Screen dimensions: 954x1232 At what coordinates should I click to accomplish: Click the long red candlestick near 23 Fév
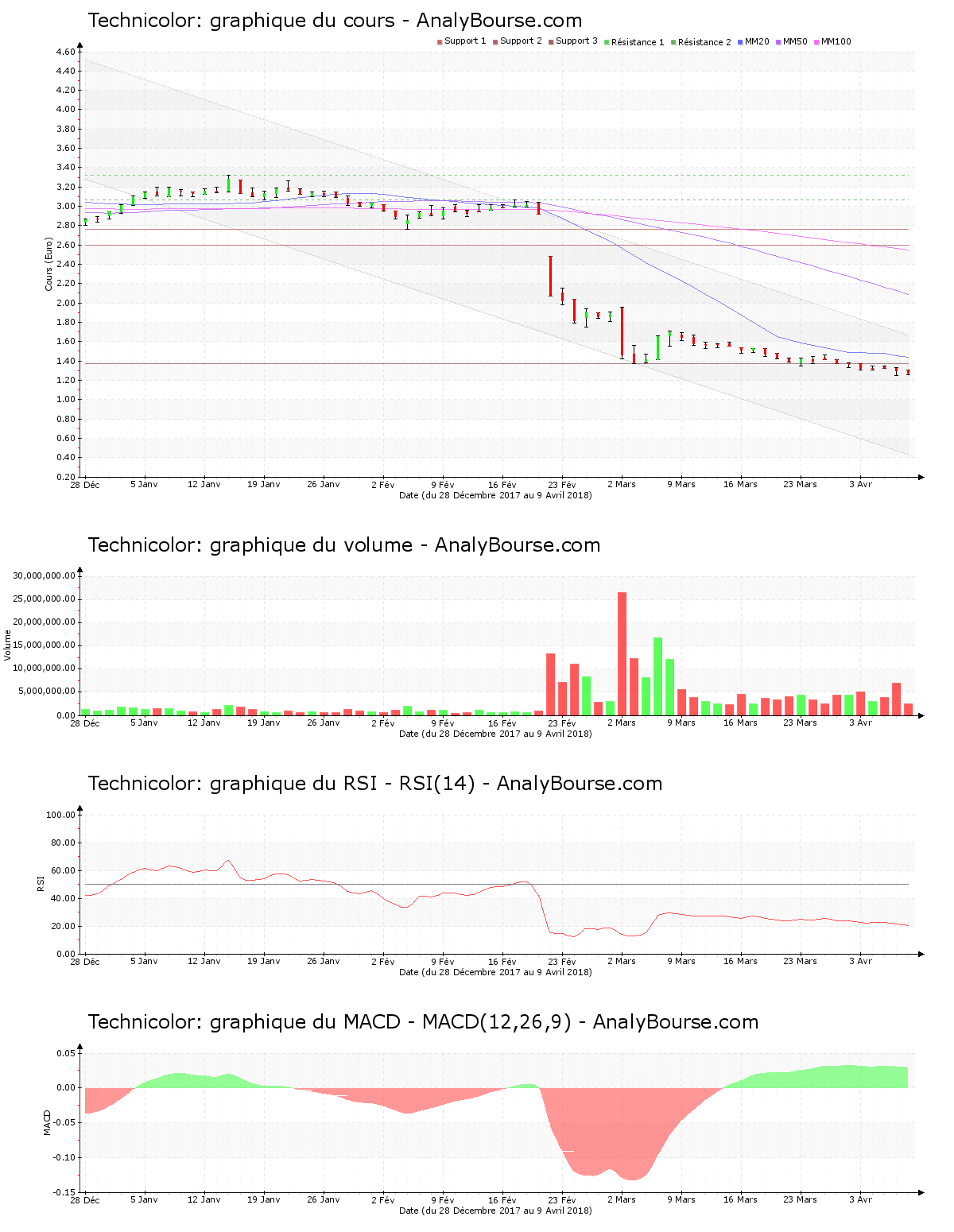point(550,277)
